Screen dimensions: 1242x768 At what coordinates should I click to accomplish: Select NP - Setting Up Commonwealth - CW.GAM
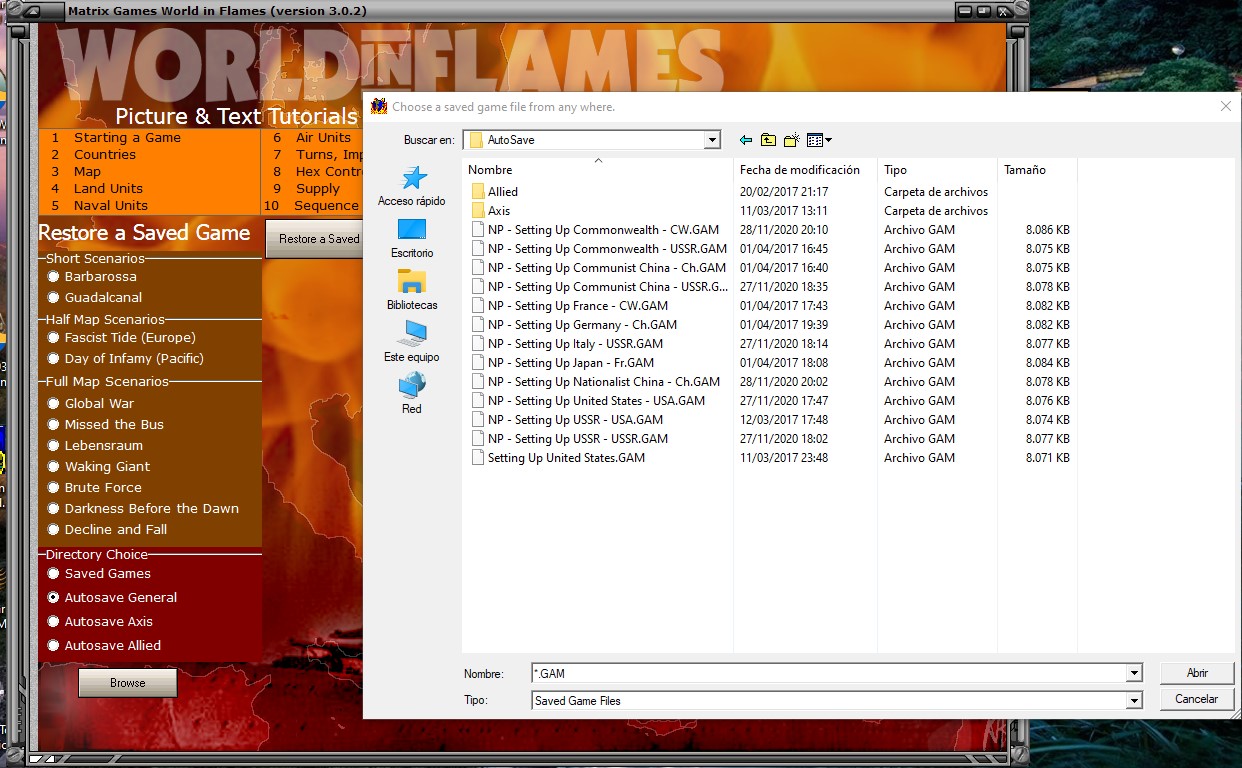tap(603, 230)
